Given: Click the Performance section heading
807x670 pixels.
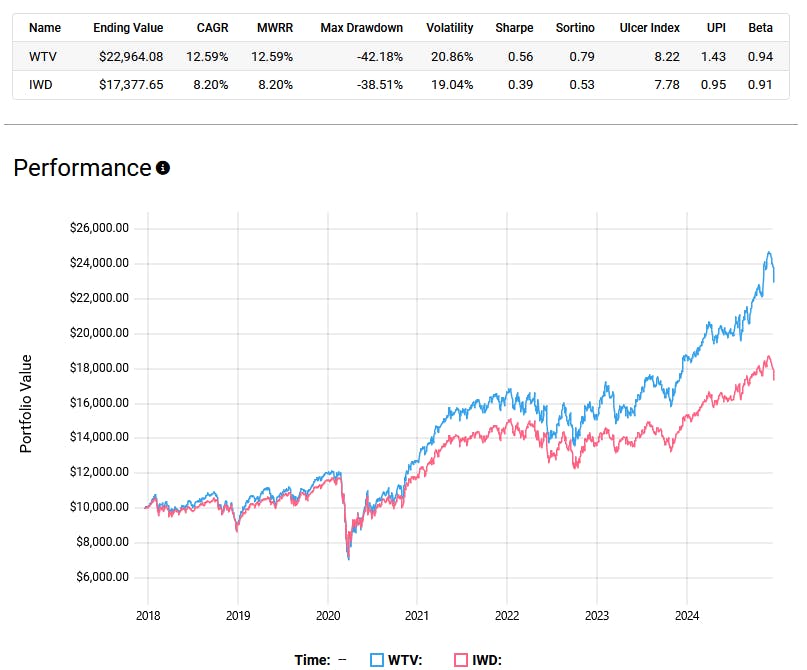Looking at the screenshot, I should coord(82,168).
